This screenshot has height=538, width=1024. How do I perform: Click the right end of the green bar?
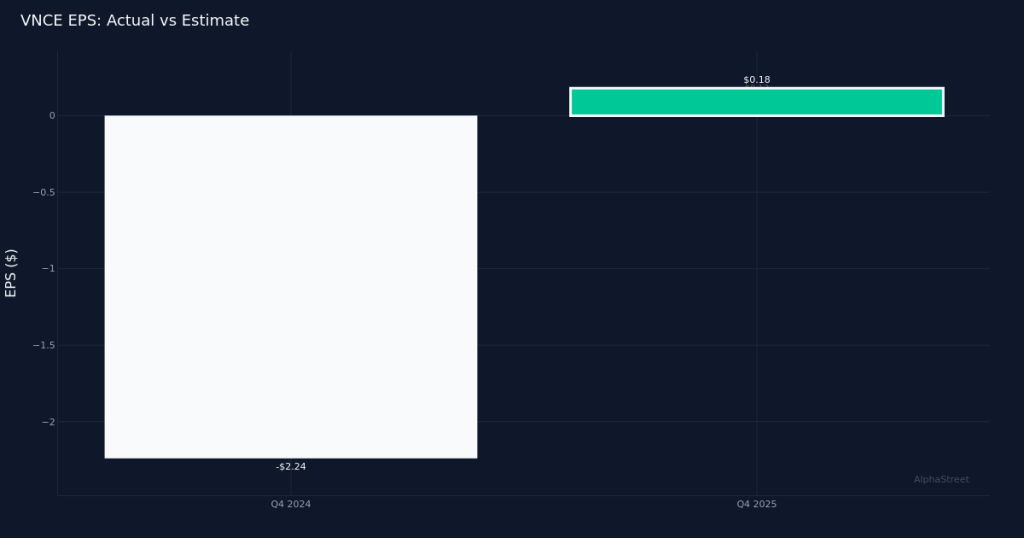940,102
